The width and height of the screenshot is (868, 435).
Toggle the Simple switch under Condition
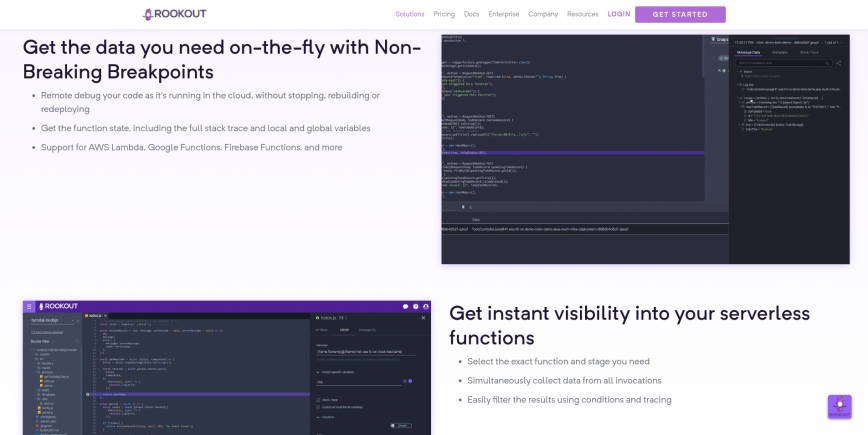coord(401,426)
